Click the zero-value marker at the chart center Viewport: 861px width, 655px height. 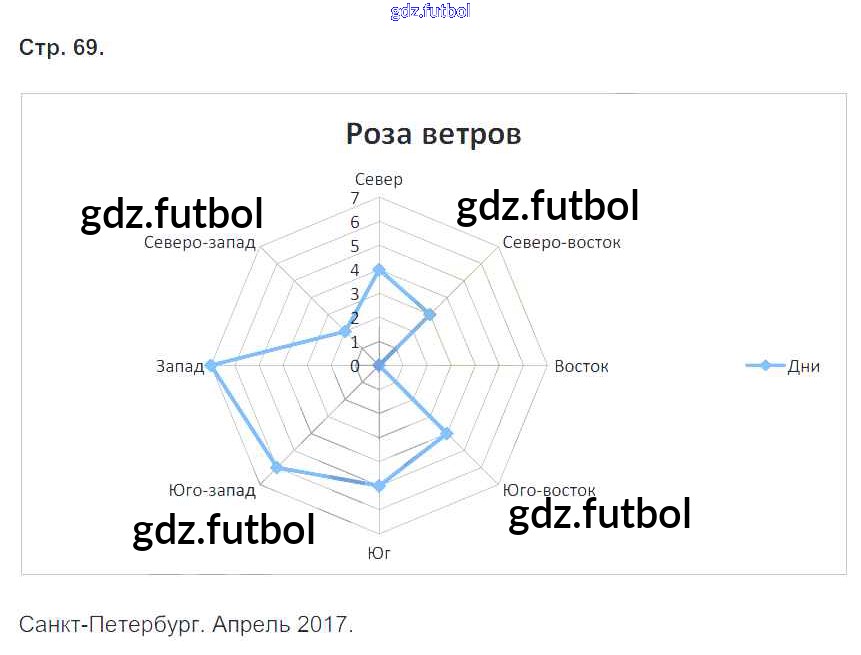pos(379,367)
